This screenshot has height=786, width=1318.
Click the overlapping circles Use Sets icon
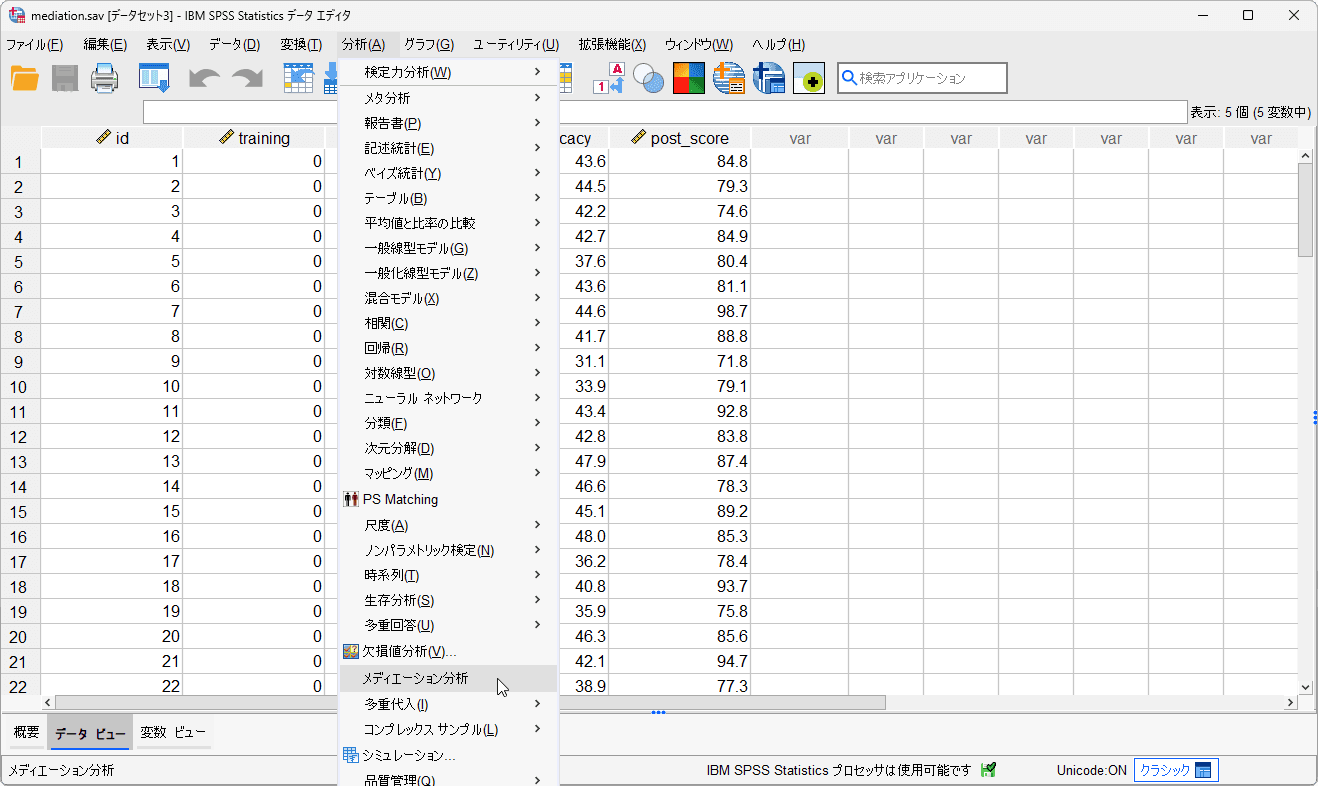point(649,78)
